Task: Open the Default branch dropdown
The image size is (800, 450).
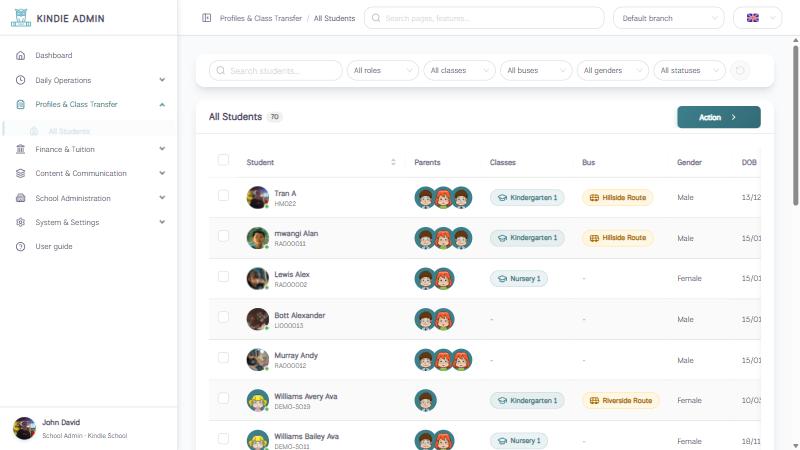Action: click(x=668, y=18)
